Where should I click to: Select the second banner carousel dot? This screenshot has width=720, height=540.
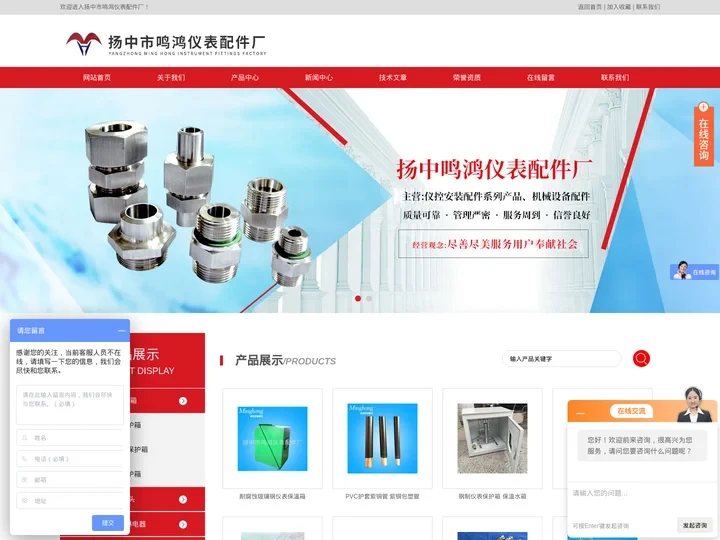pyautogui.click(x=369, y=298)
